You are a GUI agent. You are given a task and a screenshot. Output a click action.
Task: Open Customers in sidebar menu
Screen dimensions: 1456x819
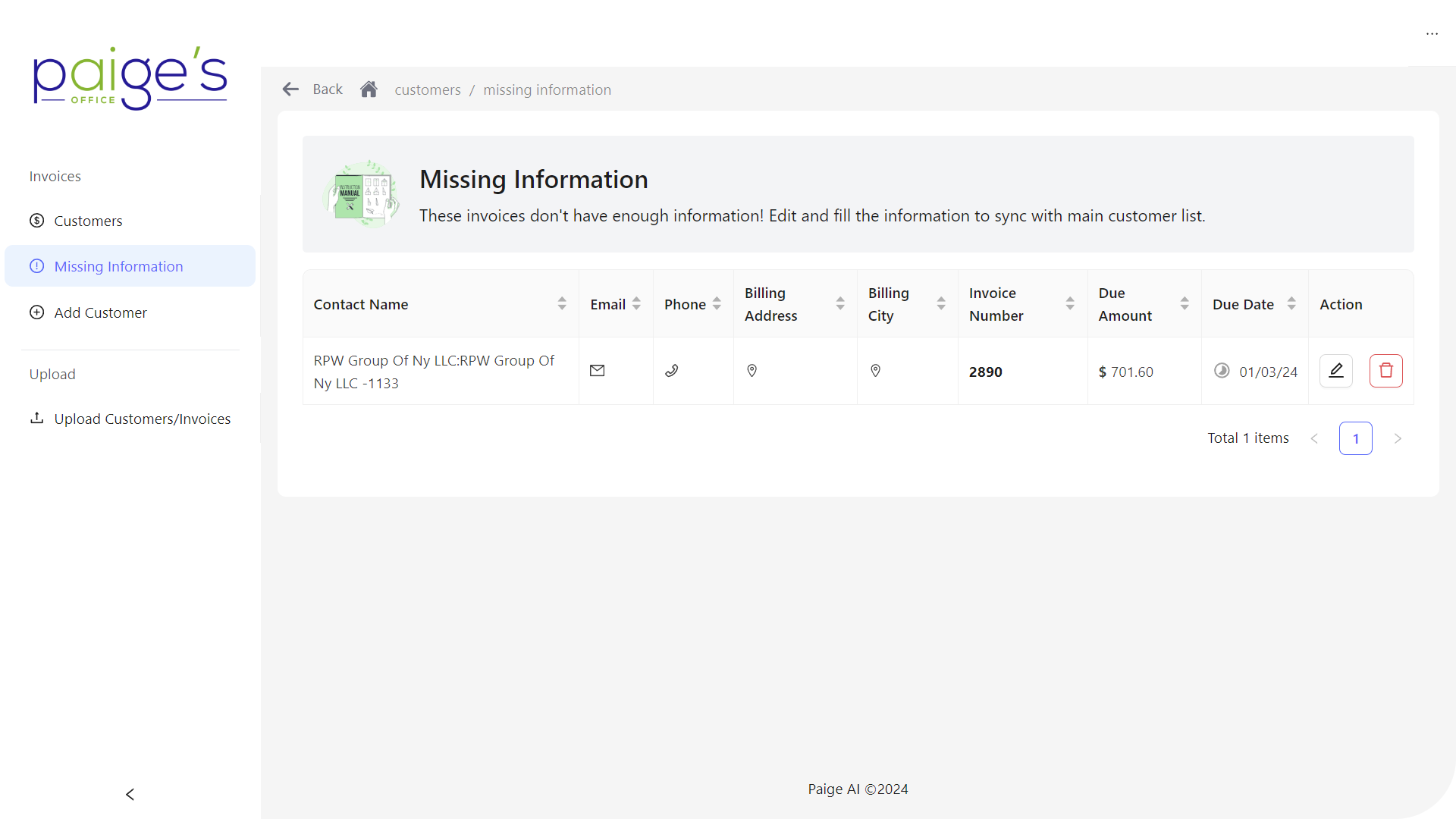[x=88, y=221]
